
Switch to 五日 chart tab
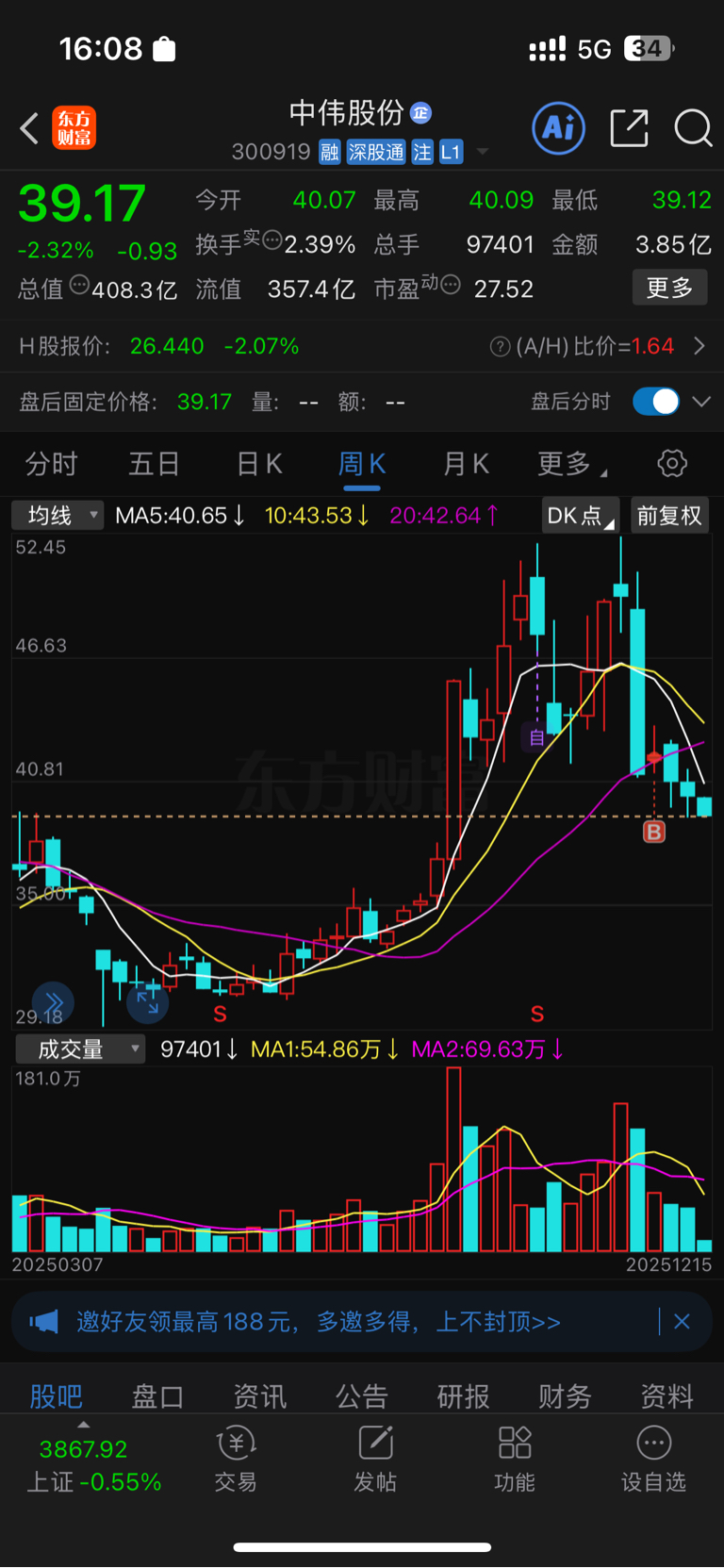pos(155,463)
